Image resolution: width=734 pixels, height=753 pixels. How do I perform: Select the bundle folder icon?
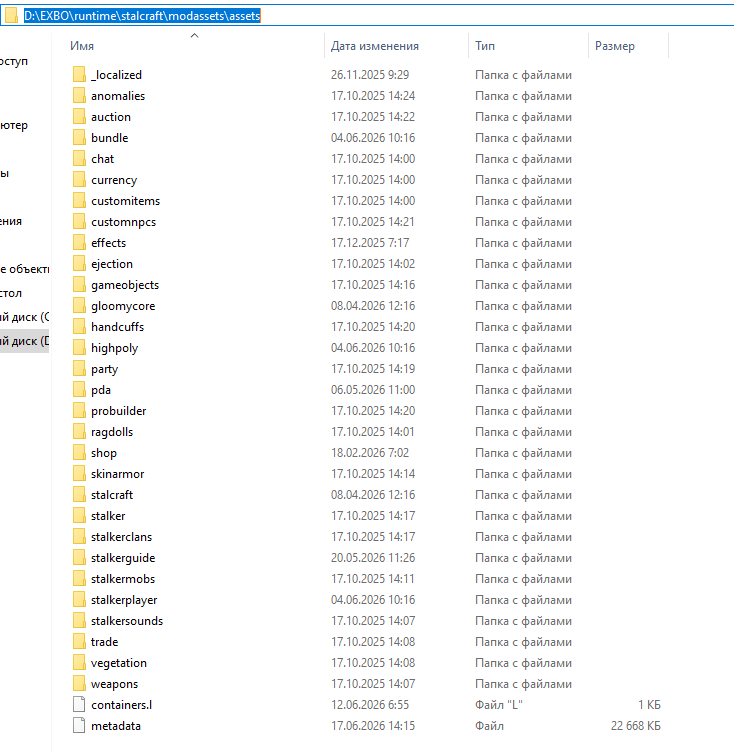[x=79, y=138]
